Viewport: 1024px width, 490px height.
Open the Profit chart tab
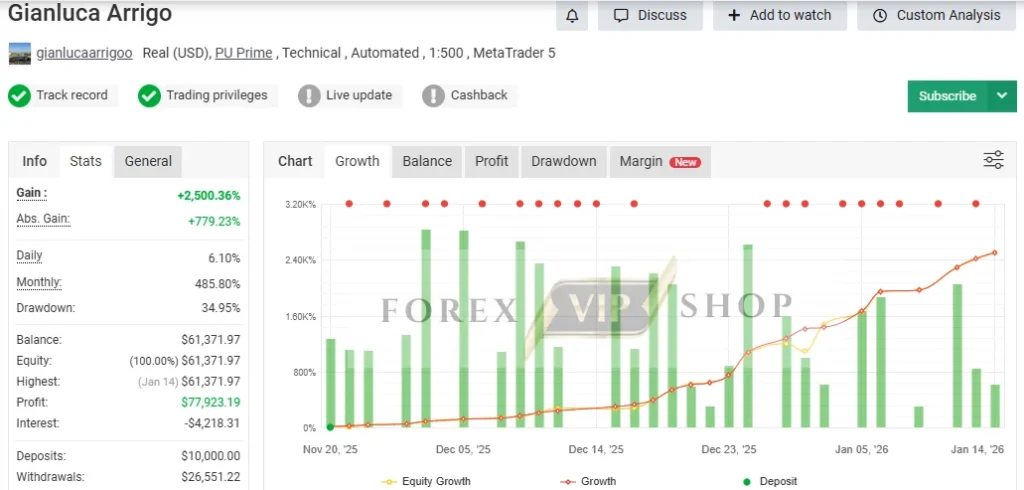(x=492, y=161)
